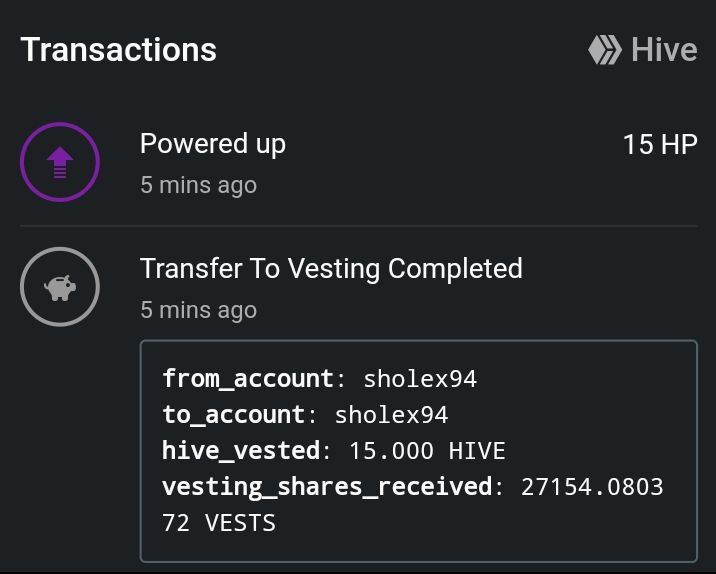Click the 72 VESTS text line
Image resolution: width=716 pixels, height=574 pixels.
click(219, 523)
